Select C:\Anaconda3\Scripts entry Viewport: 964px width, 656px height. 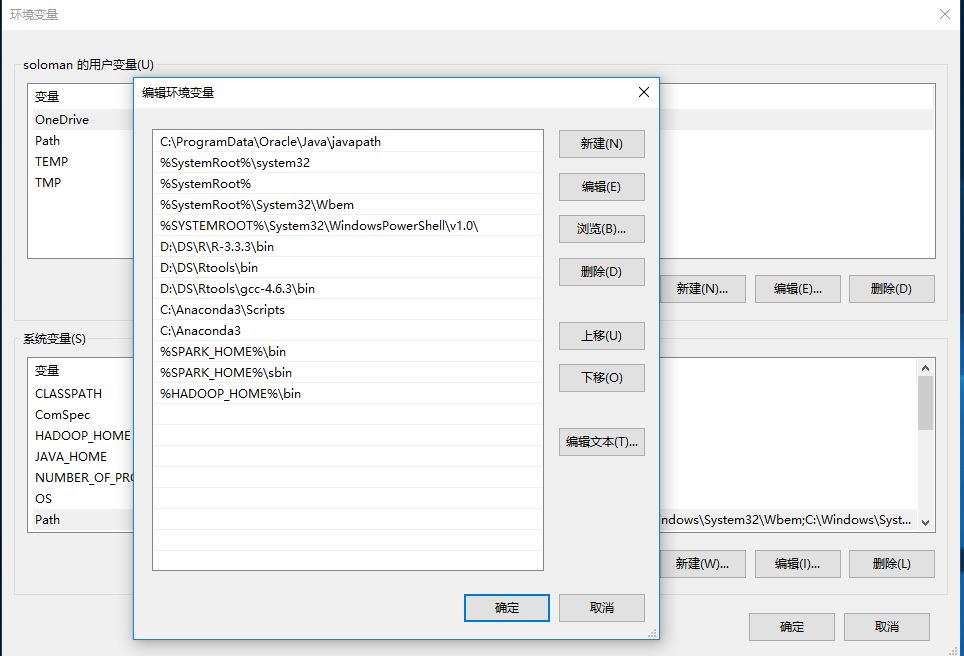point(348,309)
